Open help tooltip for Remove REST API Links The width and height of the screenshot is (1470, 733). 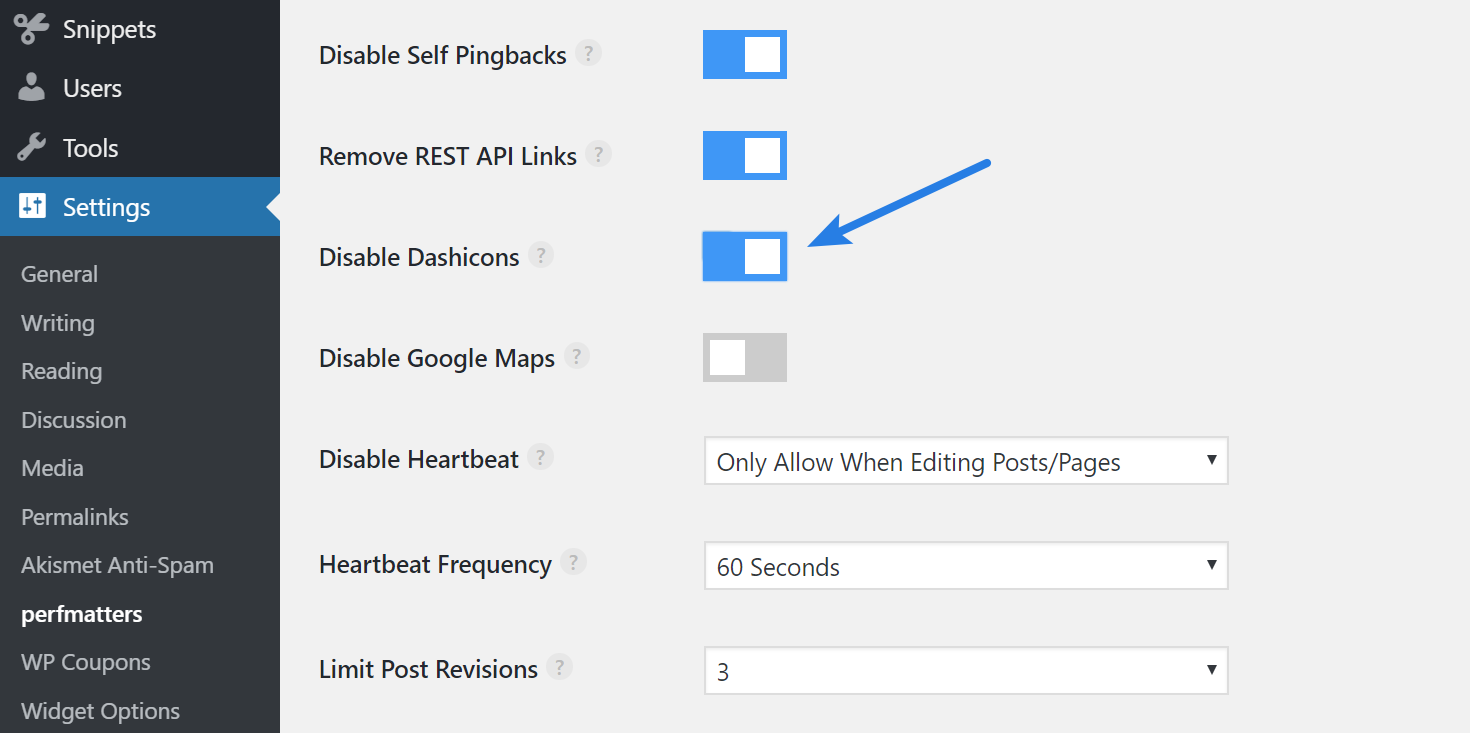(598, 155)
